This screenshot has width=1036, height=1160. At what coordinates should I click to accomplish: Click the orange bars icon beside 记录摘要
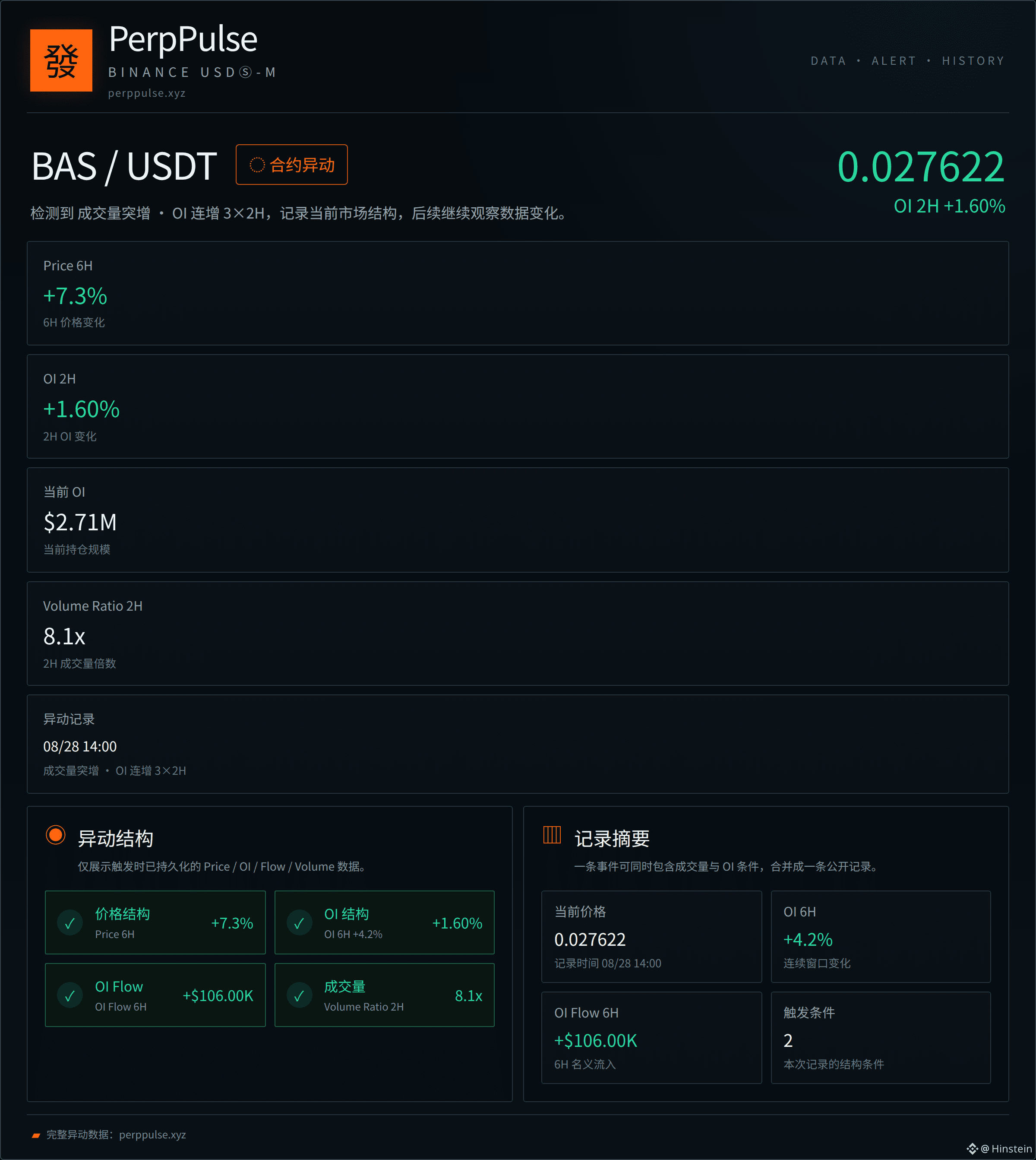[552, 835]
